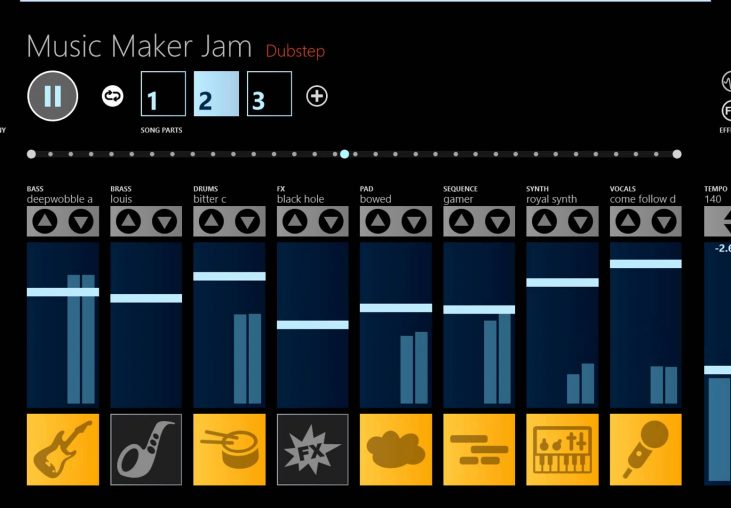This screenshot has width=731, height=508.
Task: Click the Sequence volume fader handle
Action: [x=479, y=309]
